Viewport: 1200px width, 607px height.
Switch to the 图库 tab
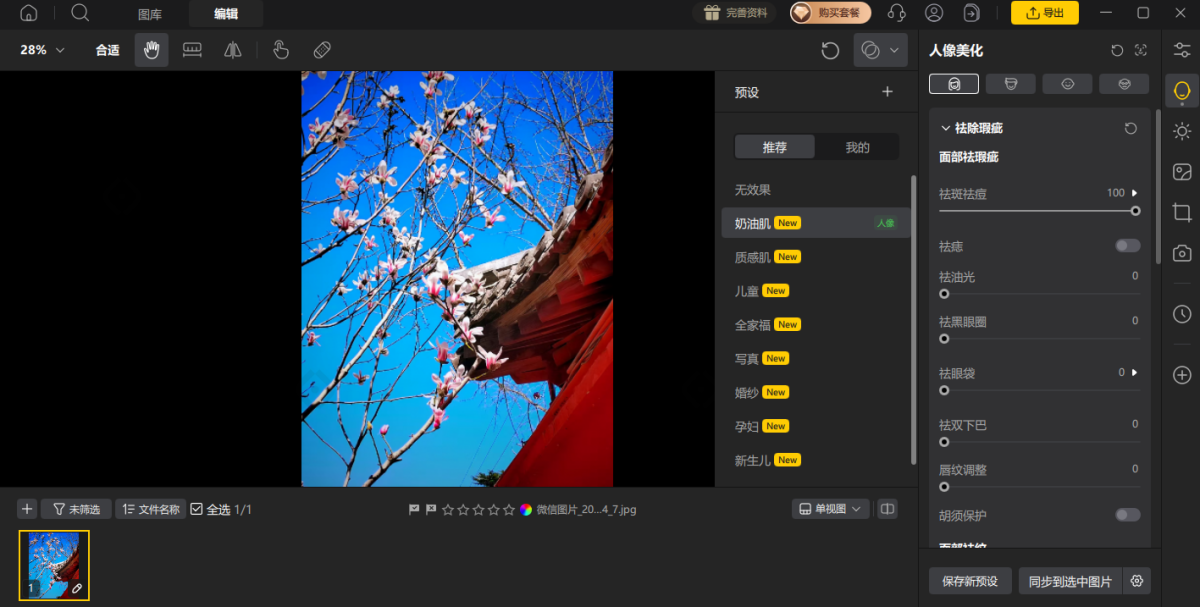[x=150, y=14]
